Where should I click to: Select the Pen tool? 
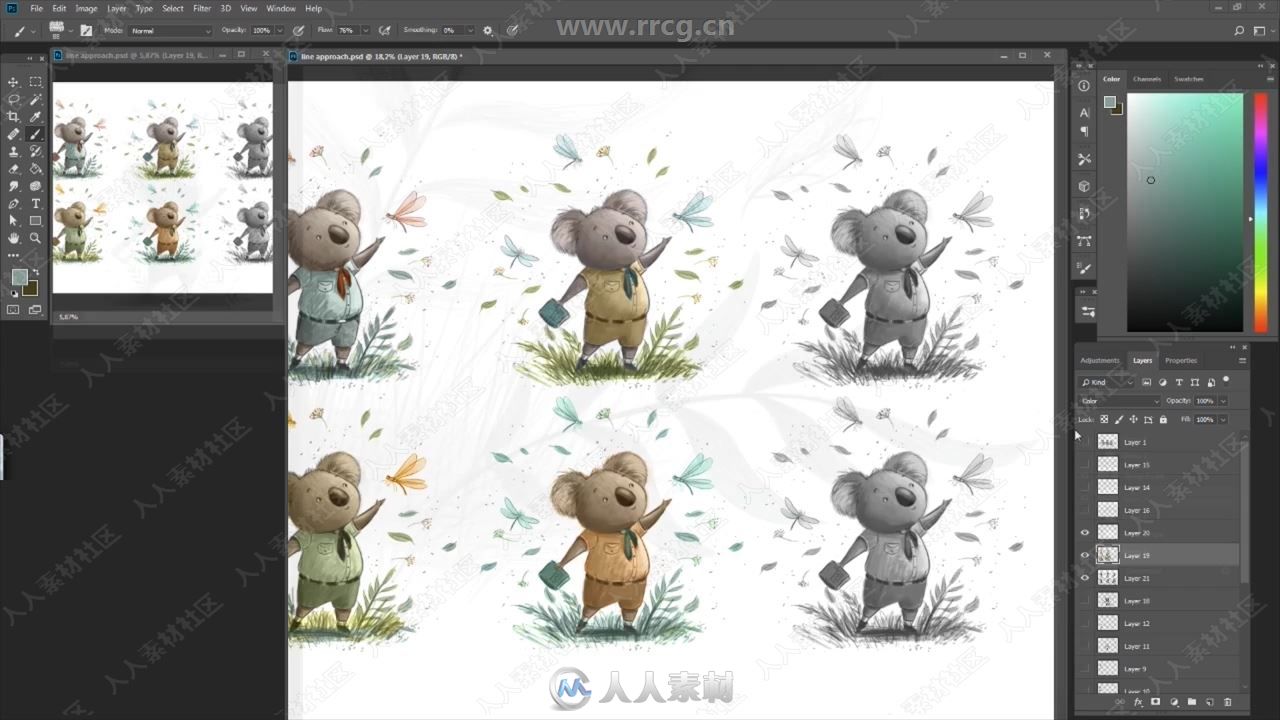13,204
